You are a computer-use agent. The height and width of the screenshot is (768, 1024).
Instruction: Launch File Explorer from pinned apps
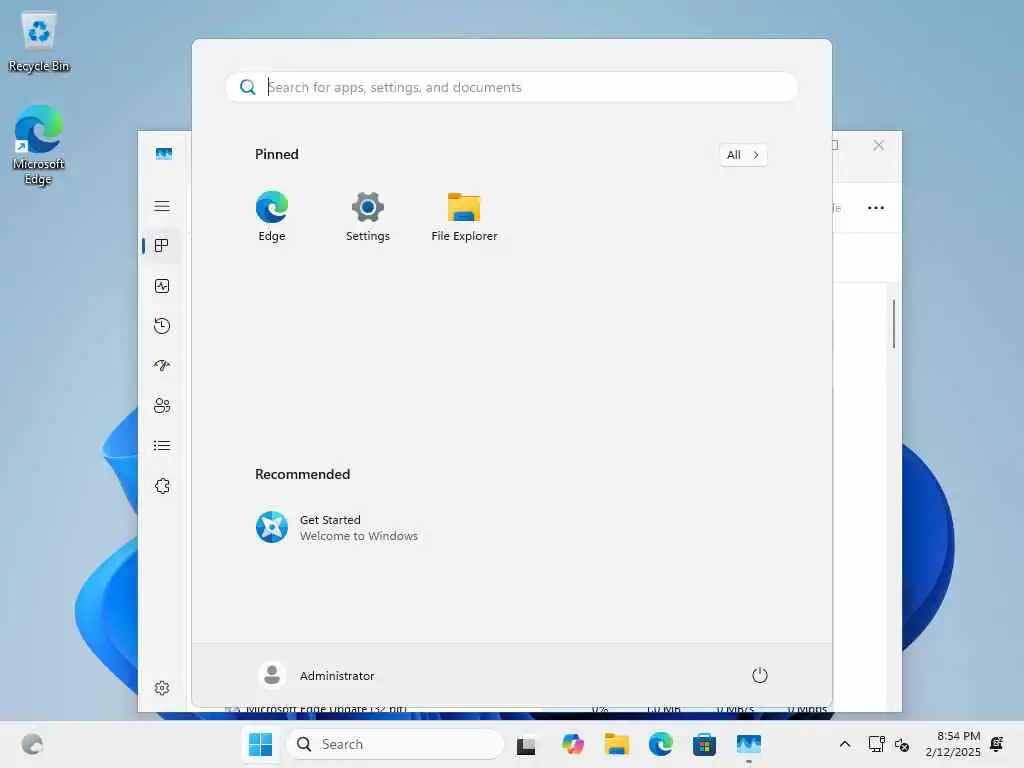click(464, 216)
